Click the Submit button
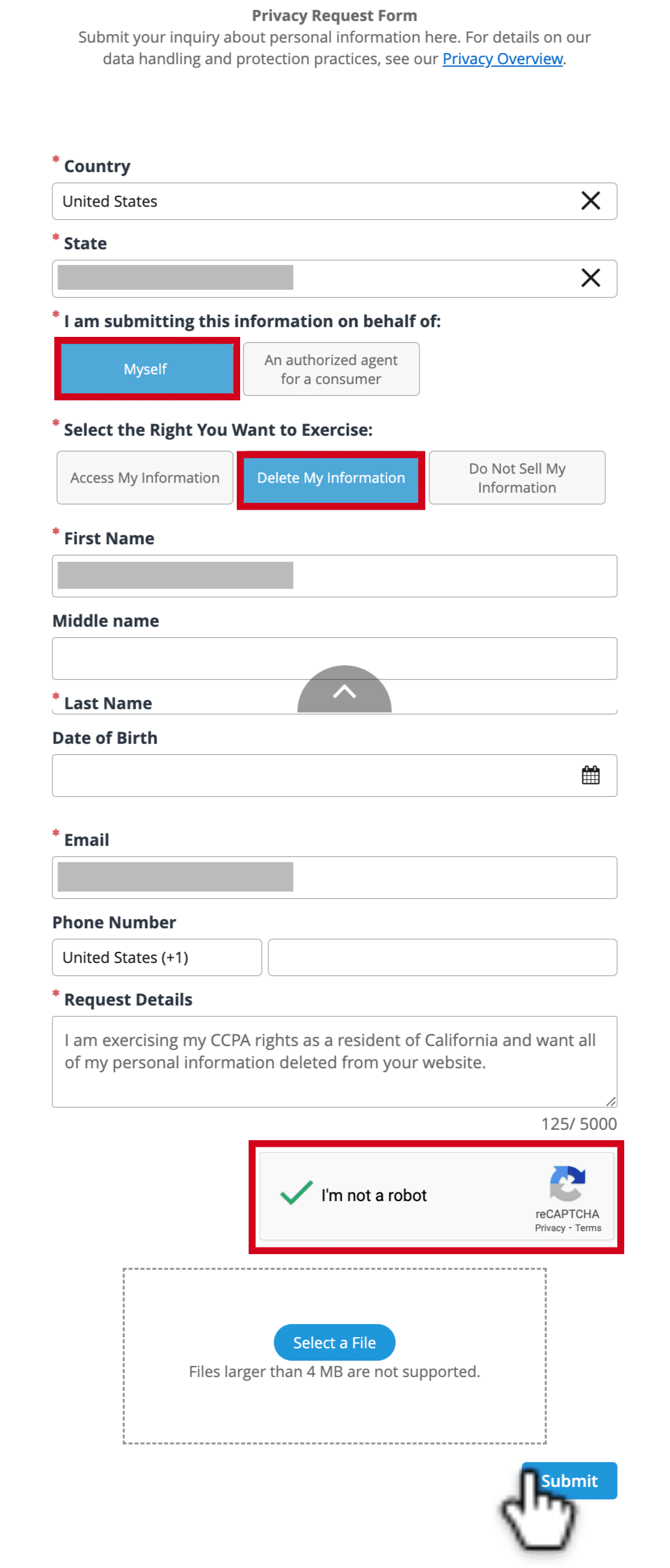 (569, 1480)
